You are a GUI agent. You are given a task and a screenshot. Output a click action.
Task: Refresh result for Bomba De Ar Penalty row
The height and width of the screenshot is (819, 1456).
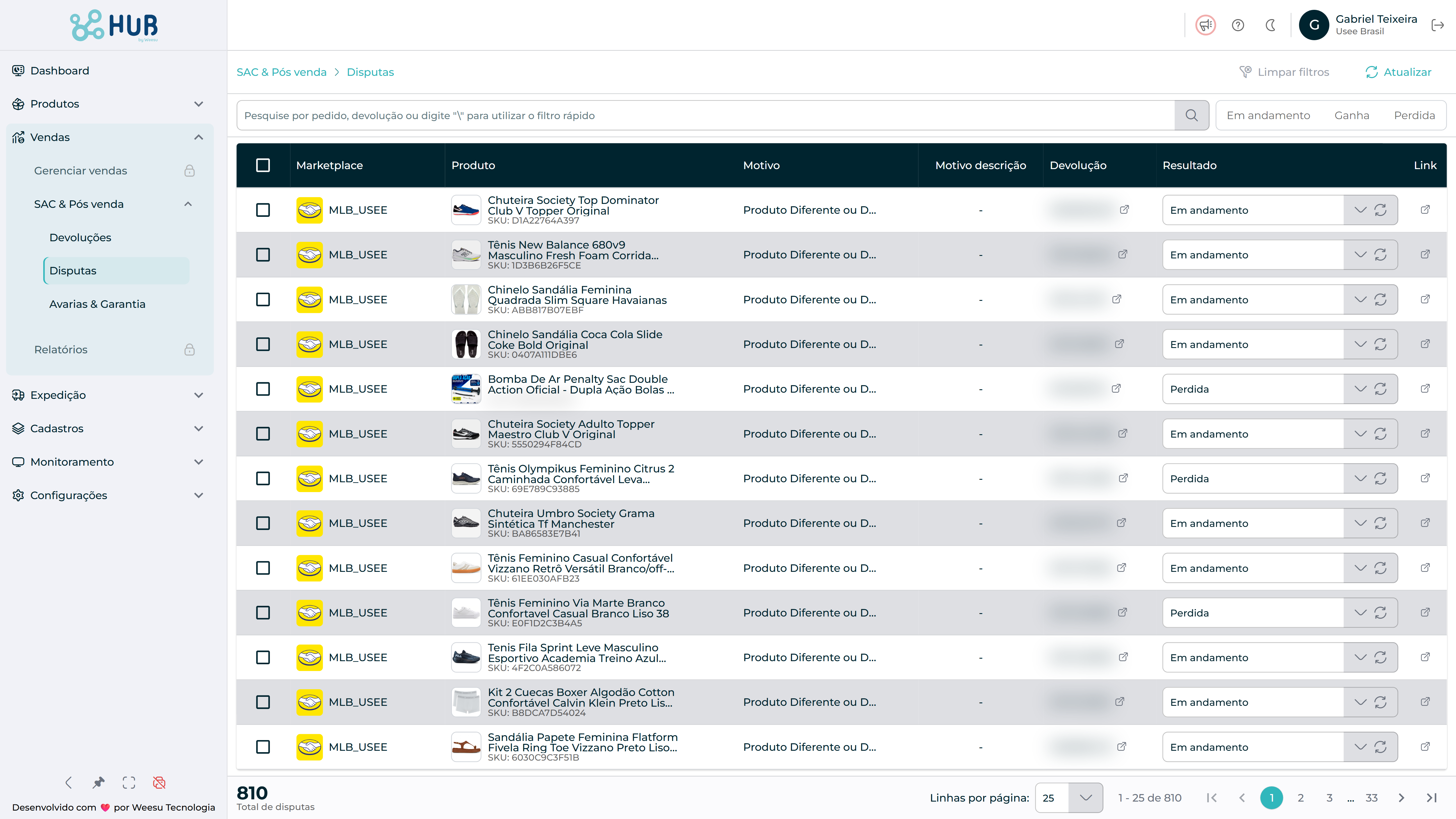[x=1380, y=389]
